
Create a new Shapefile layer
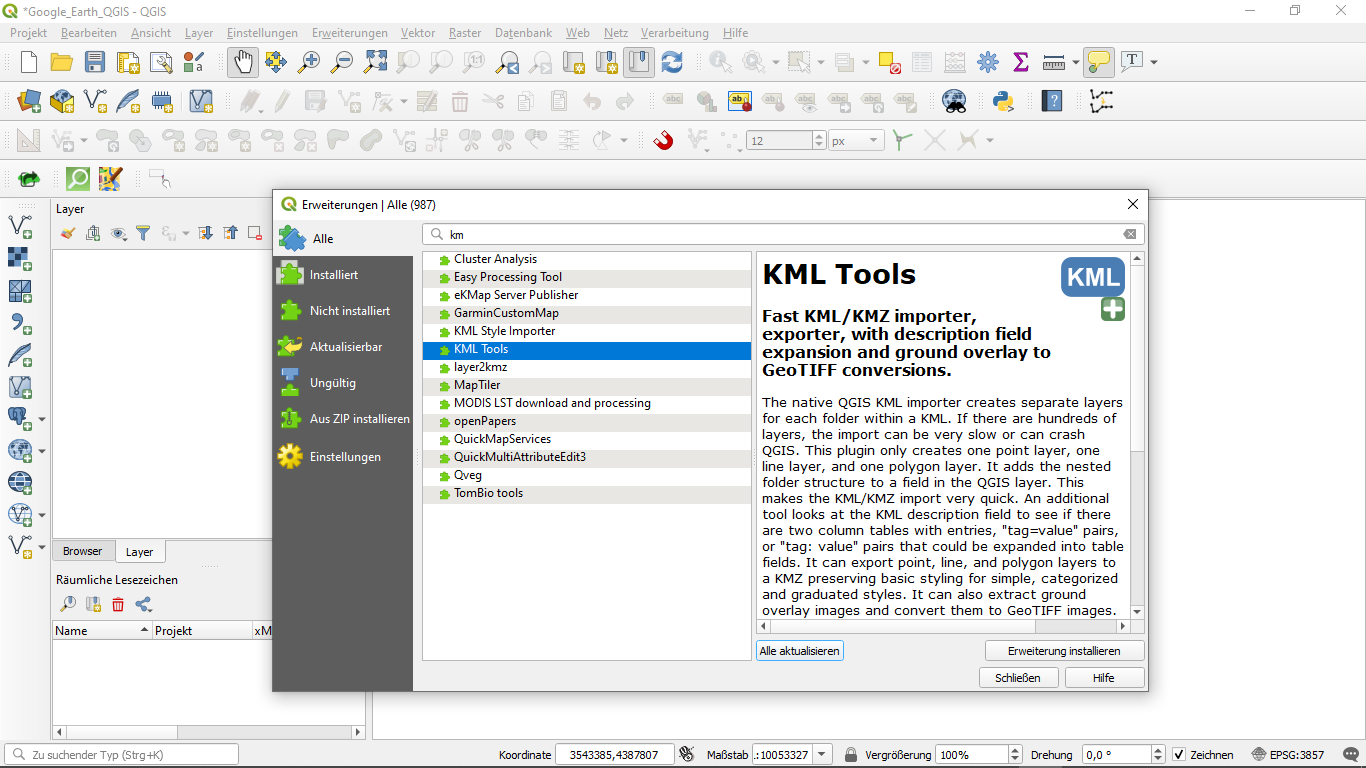click(95, 101)
